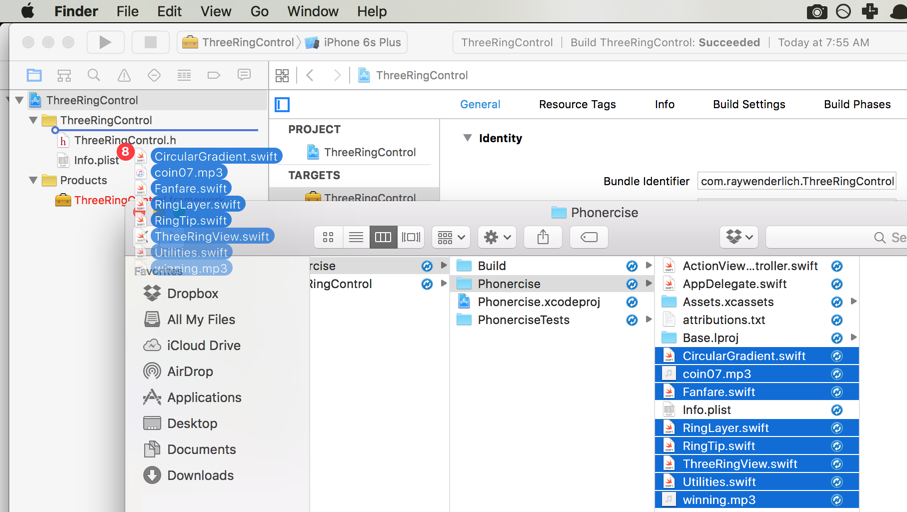Collapse the Identity section
Viewport: 907px width, 512px height.
[x=467, y=138]
